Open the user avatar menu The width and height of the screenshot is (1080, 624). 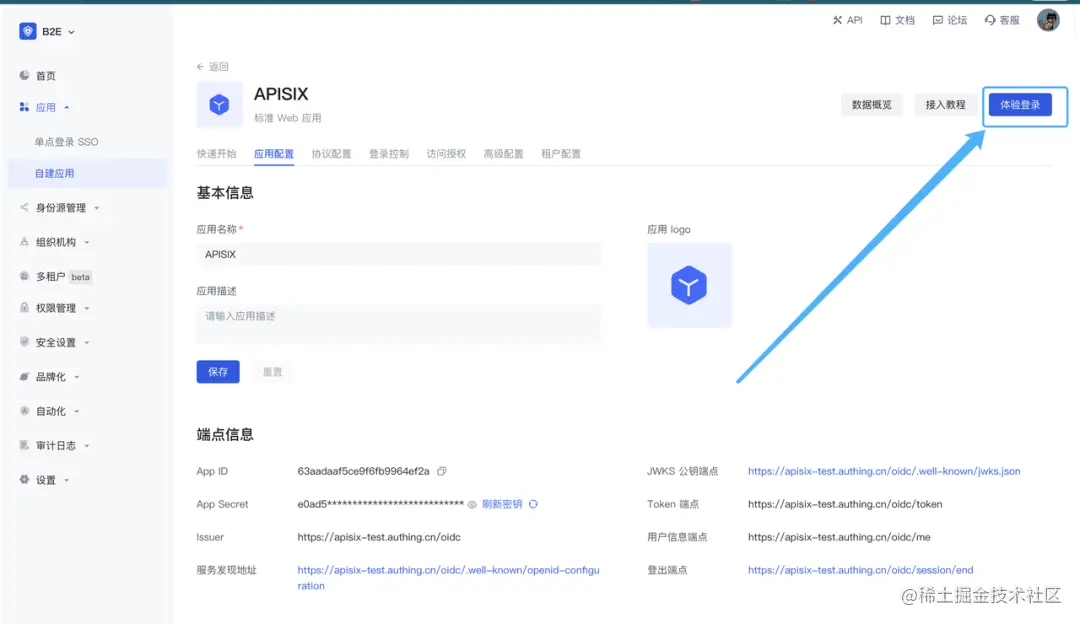(x=1048, y=20)
